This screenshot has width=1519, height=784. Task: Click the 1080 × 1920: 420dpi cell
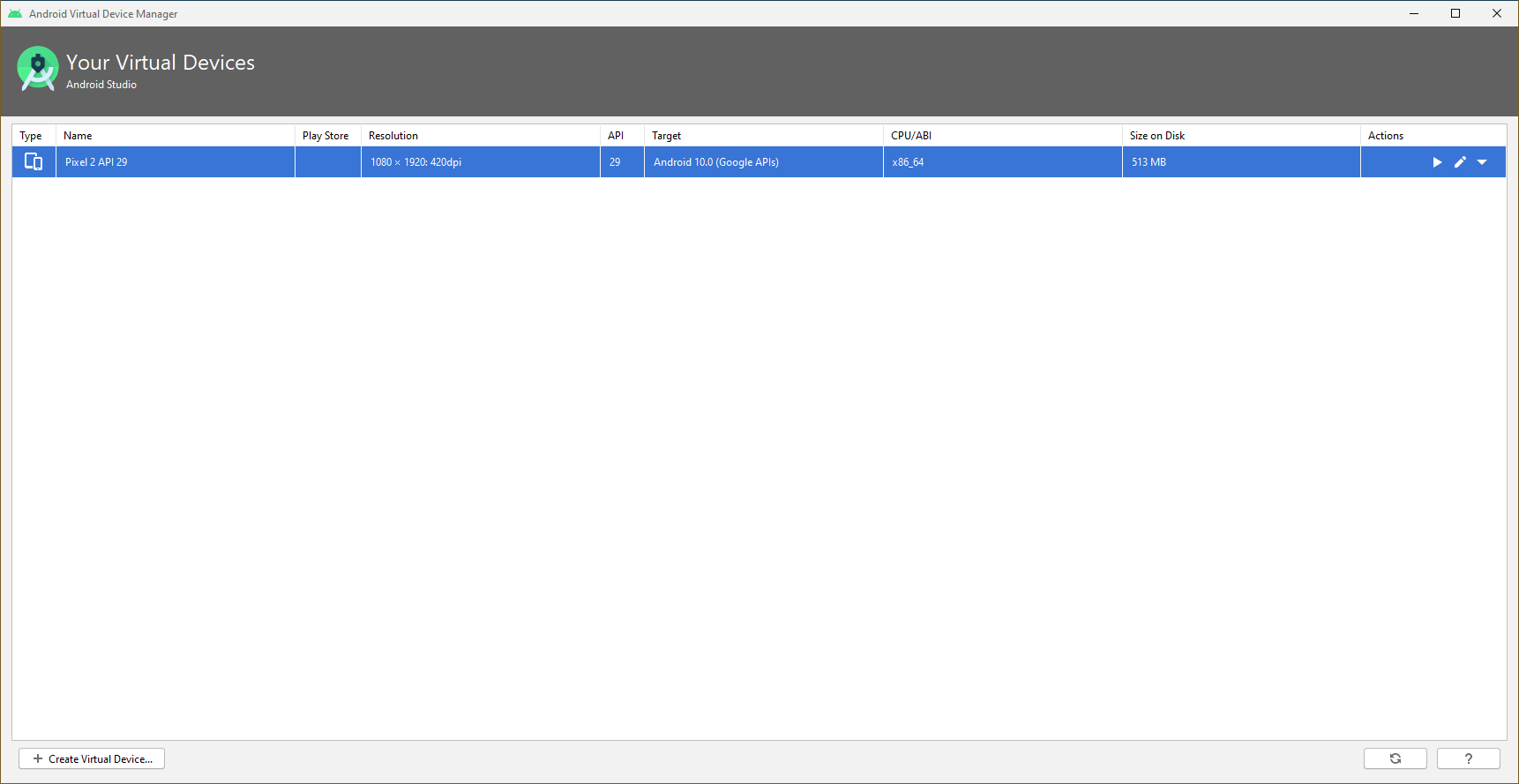click(480, 162)
